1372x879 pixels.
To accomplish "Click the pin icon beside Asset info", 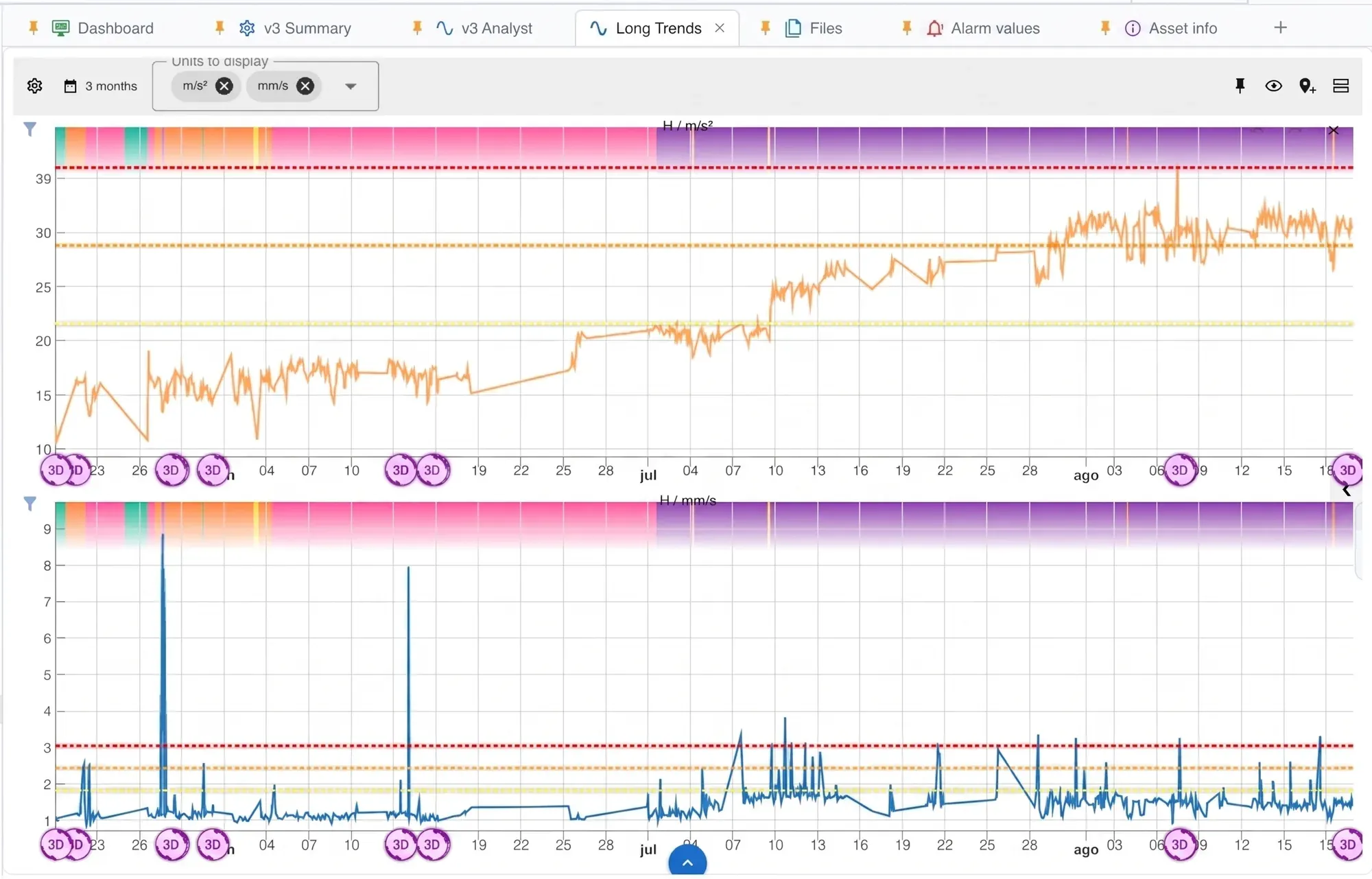I will pyautogui.click(x=1105, y=28).
